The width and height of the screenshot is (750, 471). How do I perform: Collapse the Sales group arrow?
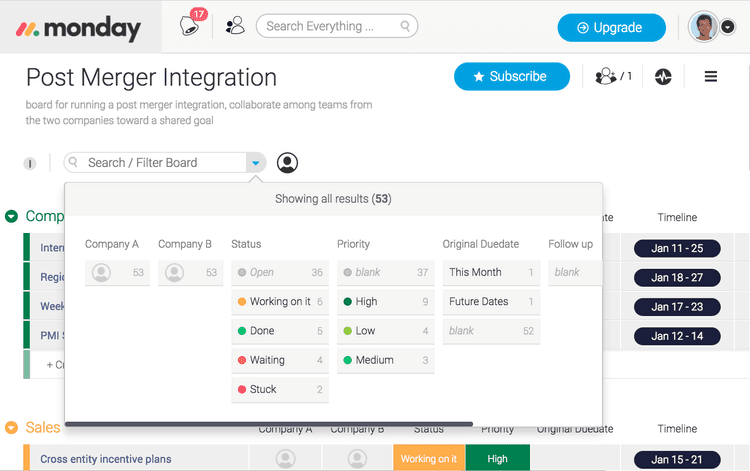[x=11, y=427]
